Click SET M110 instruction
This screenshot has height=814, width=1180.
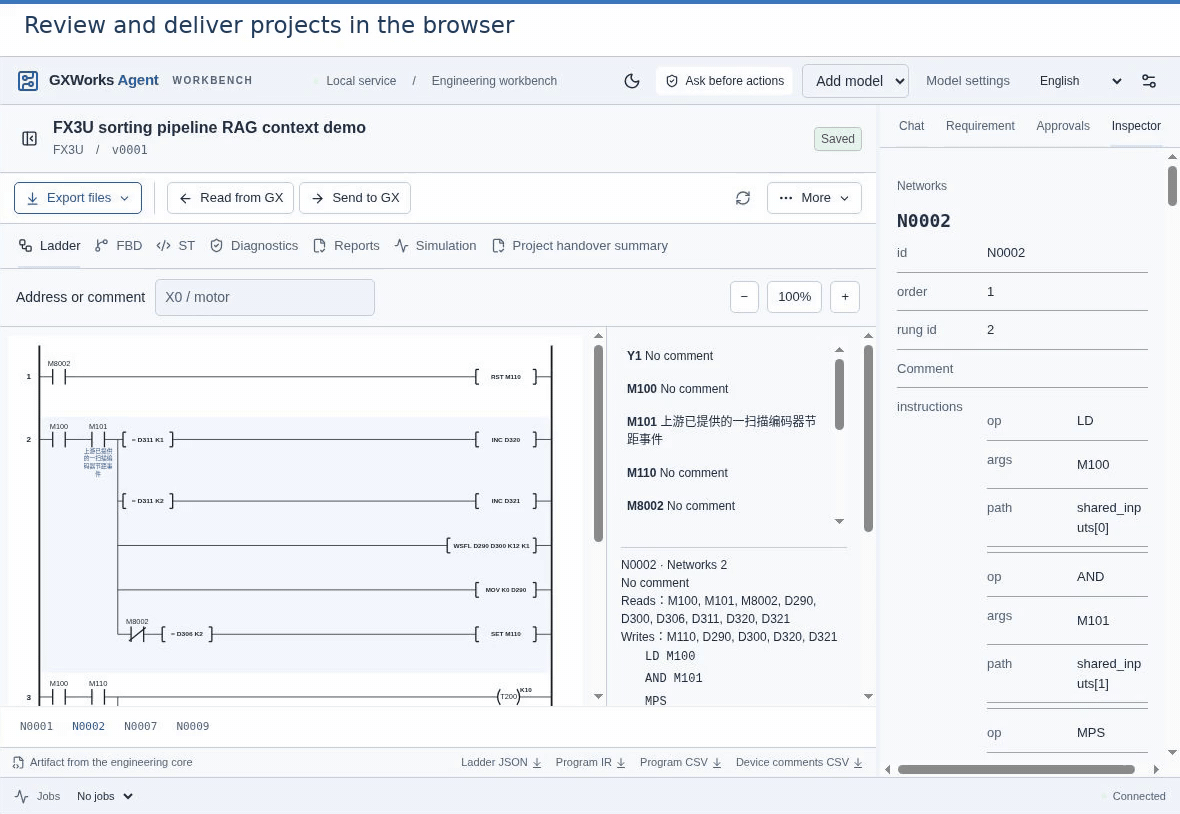pyautogui.click(x=506, y=634)
